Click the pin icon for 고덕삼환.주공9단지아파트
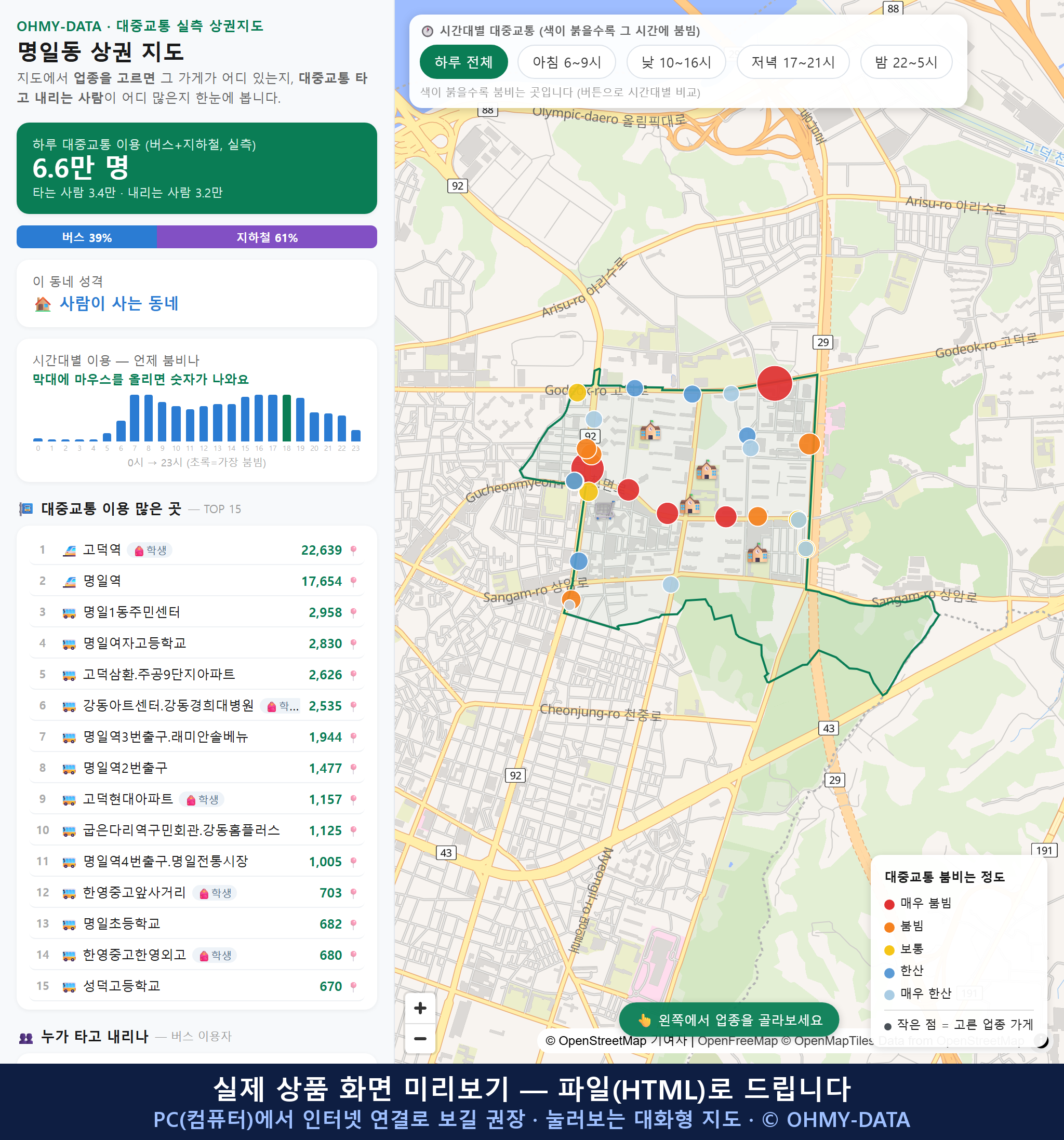Image resolution: width=1064 pixels, height=1140 pixels. click(353, 675)
